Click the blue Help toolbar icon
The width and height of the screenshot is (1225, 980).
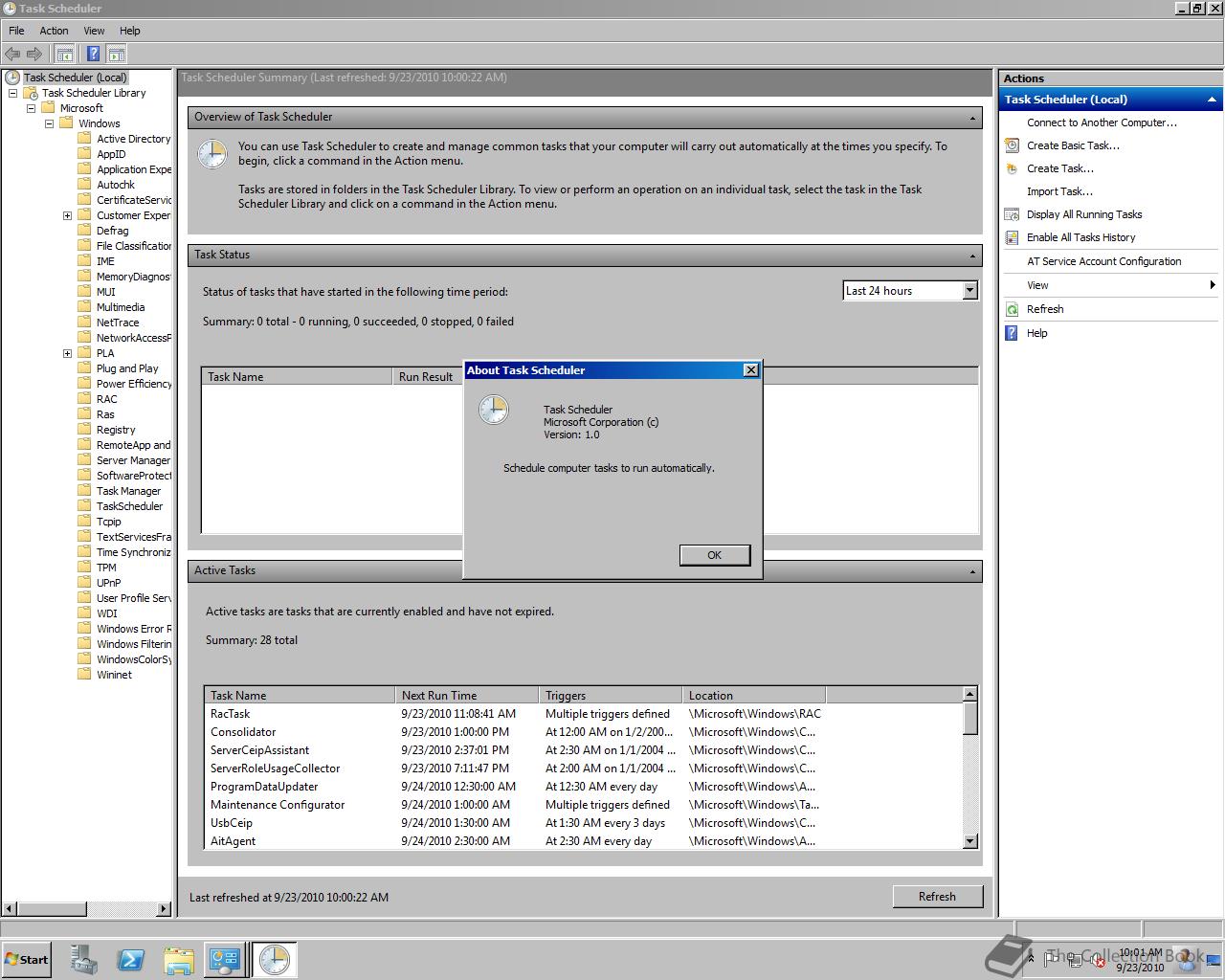(x=93, y=55)
